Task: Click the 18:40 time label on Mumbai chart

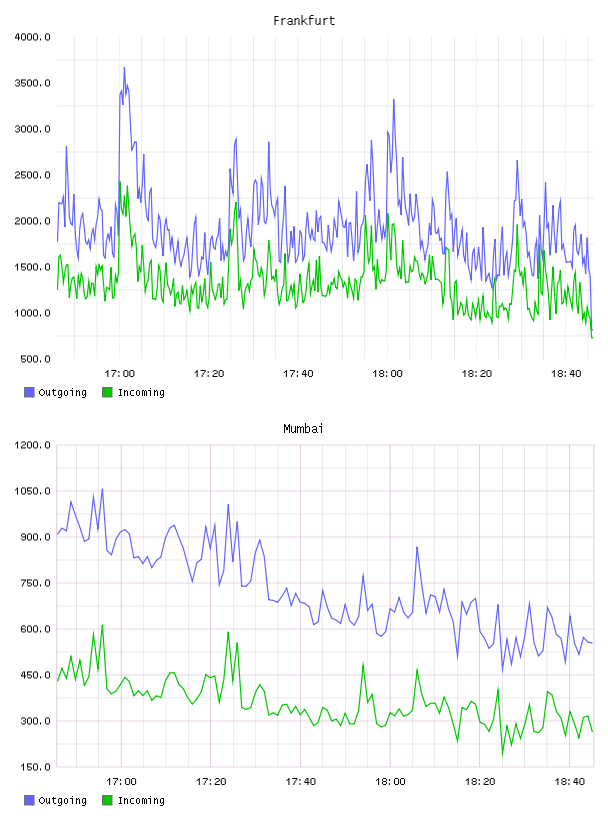Action: tap(569, 782)
